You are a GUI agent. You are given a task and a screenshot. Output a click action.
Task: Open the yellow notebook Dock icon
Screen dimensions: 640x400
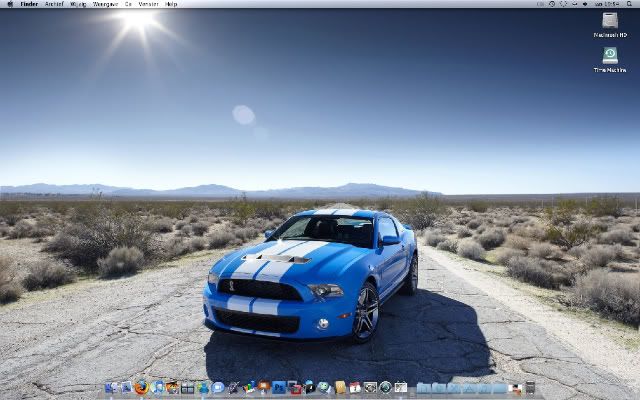(340, 387)
